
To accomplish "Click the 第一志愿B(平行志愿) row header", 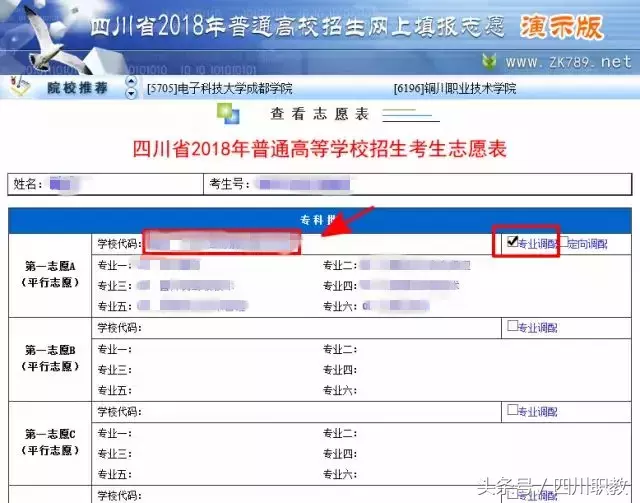I will (50, 358).
